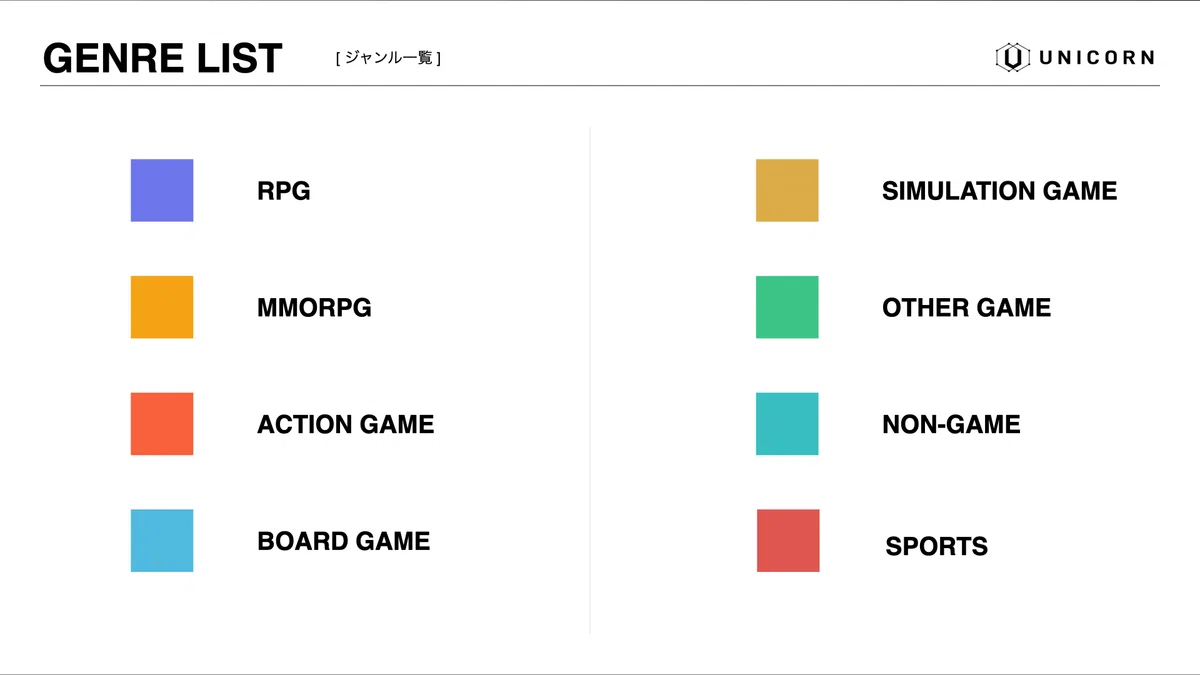Screen dimensions: 1200x675
Task: Click the GENRE LIST heading
Action: click(x=163, y=59)
